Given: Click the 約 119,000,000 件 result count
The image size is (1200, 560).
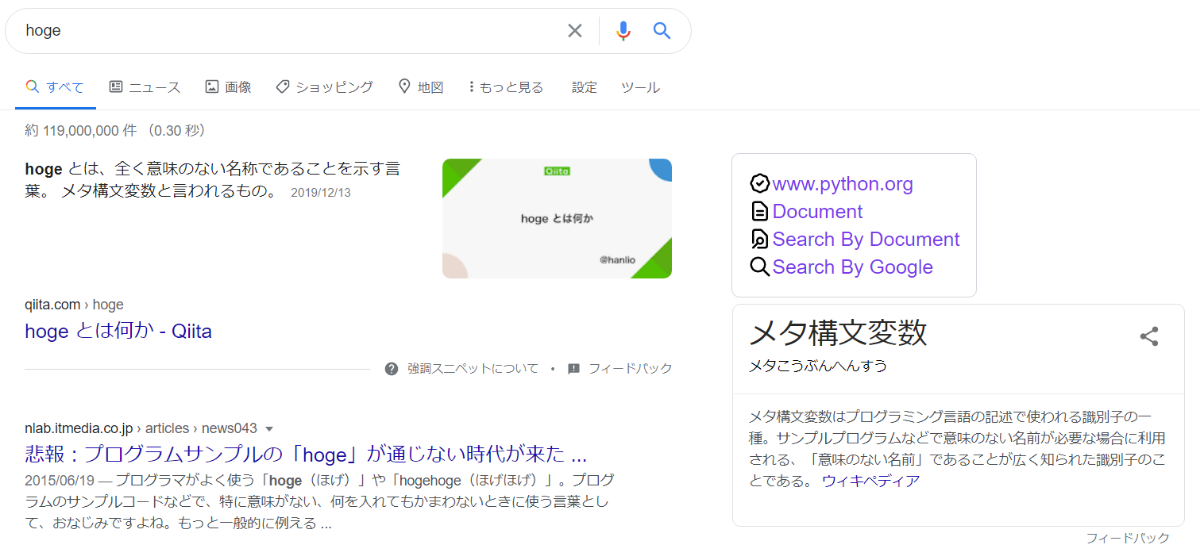Looking at the screenshot, I should (x=115, y=131).
